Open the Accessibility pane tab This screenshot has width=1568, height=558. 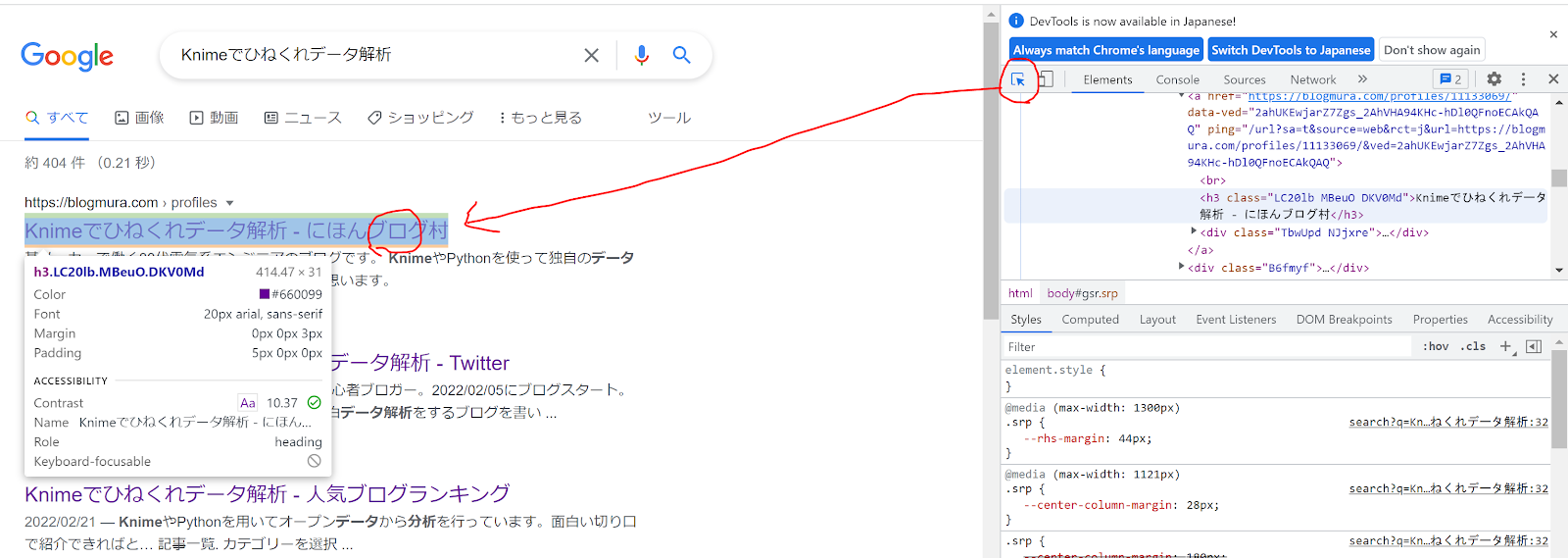(x=1520, y=320)
